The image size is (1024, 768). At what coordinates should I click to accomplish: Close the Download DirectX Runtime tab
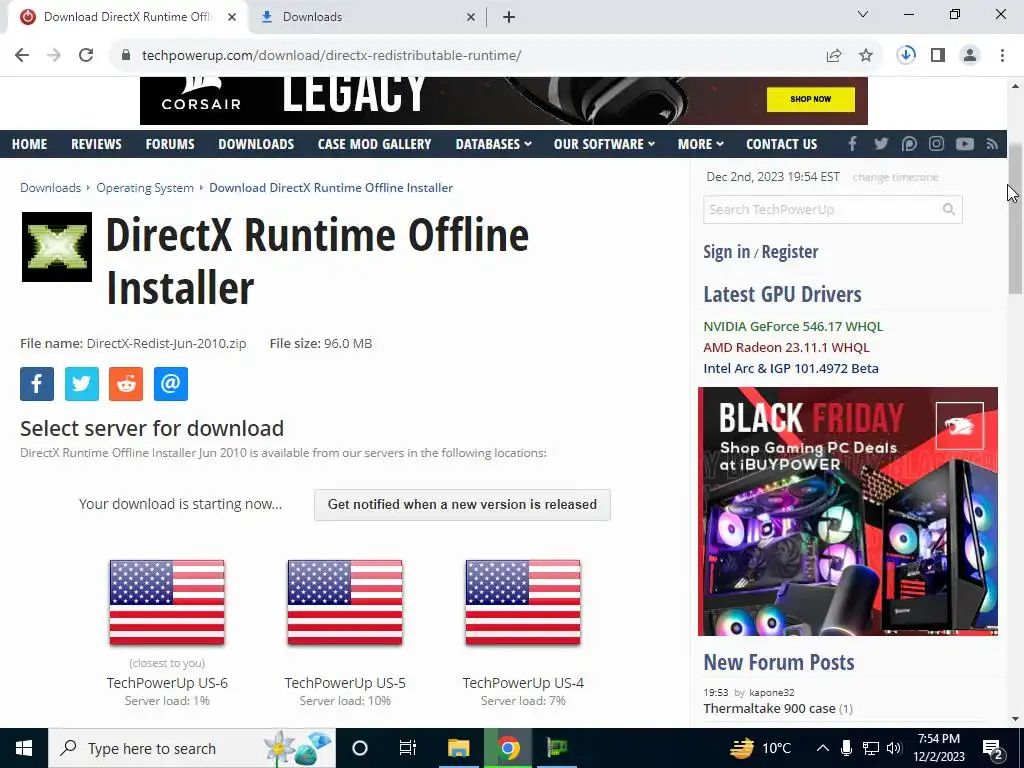232,17
